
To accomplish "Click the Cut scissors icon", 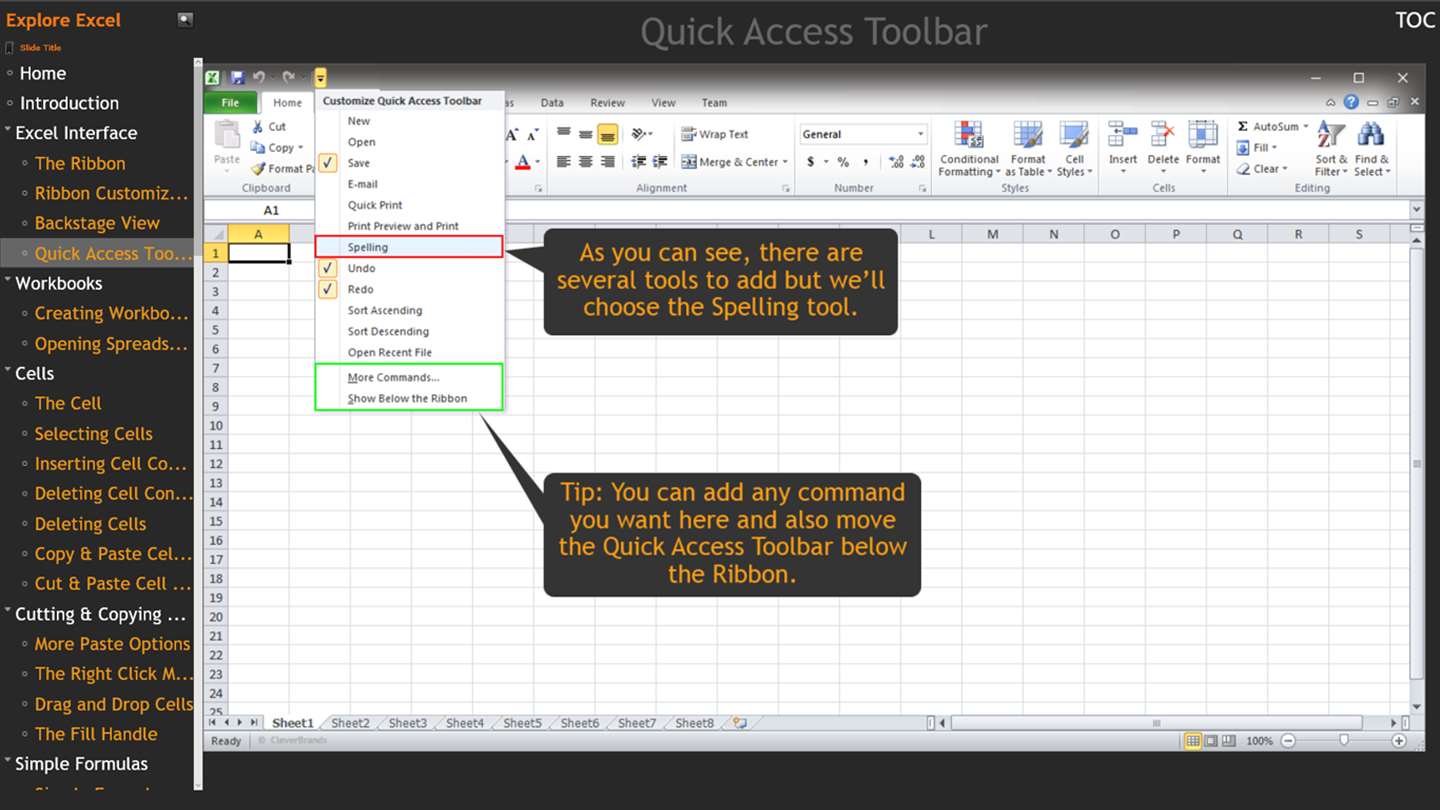I will (x=257, y=127).
